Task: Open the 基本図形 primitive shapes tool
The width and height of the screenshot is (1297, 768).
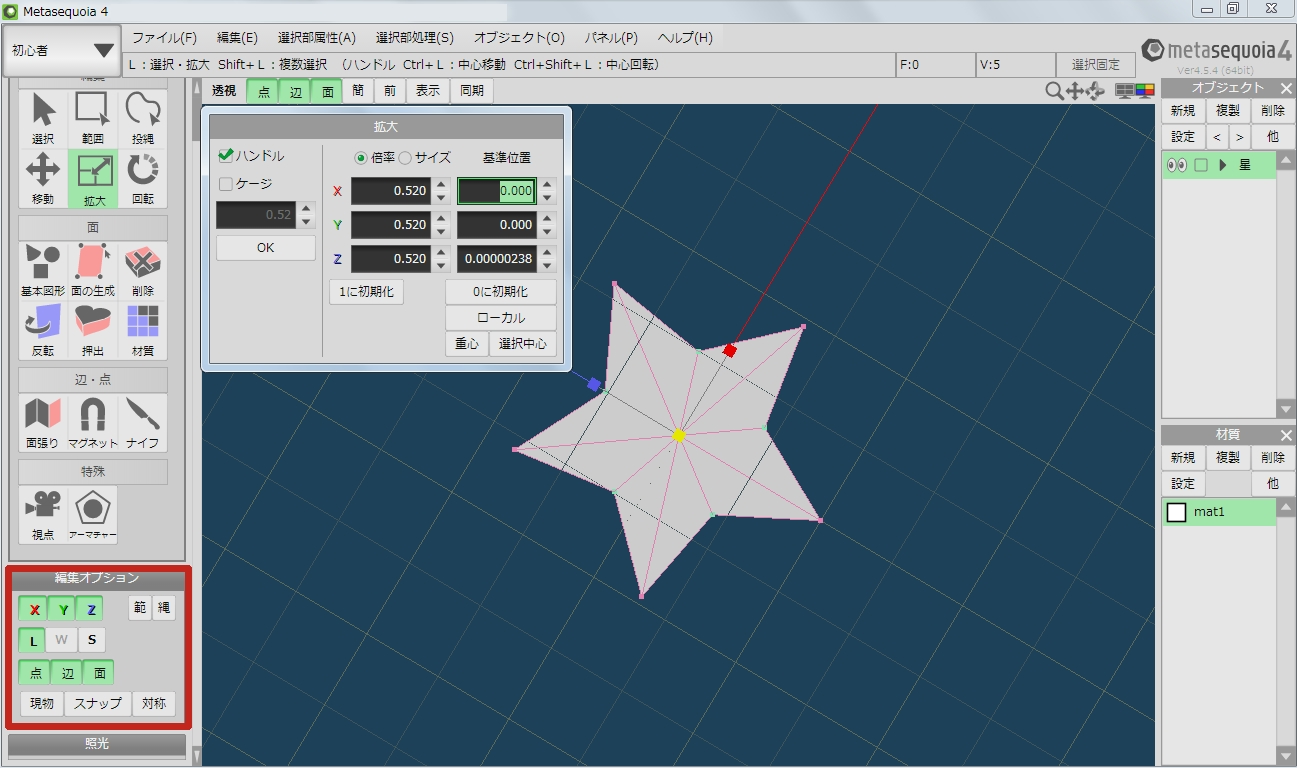Action: pos(43,271)
